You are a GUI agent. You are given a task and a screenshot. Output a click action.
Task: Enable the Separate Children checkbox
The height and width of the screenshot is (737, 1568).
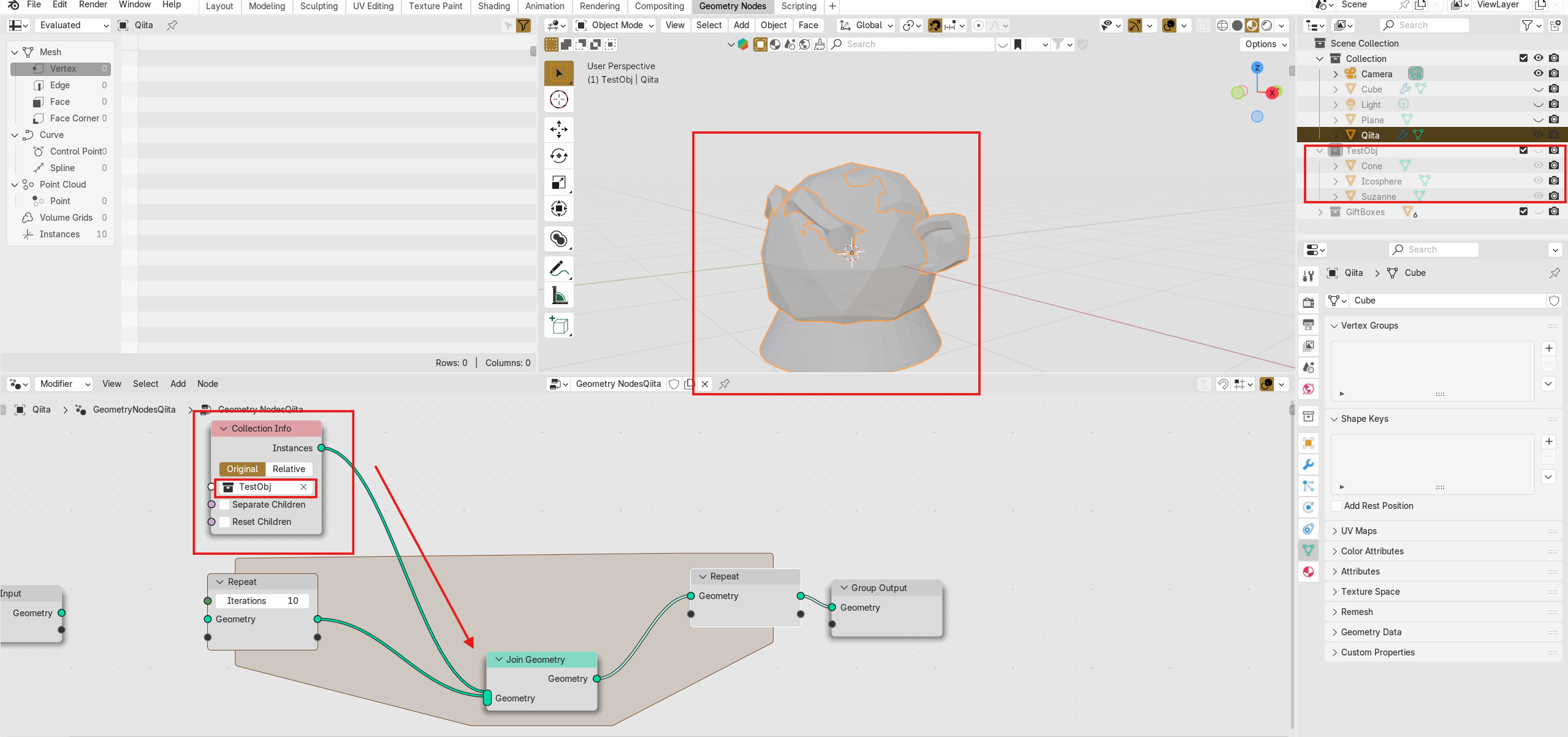click(x=225, y=505)
